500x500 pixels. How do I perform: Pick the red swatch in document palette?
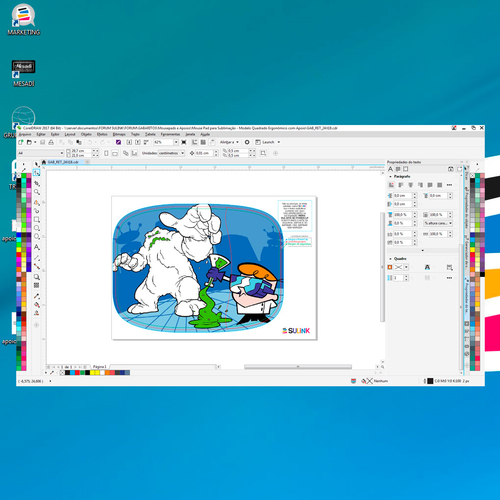(x=77, y=373)
